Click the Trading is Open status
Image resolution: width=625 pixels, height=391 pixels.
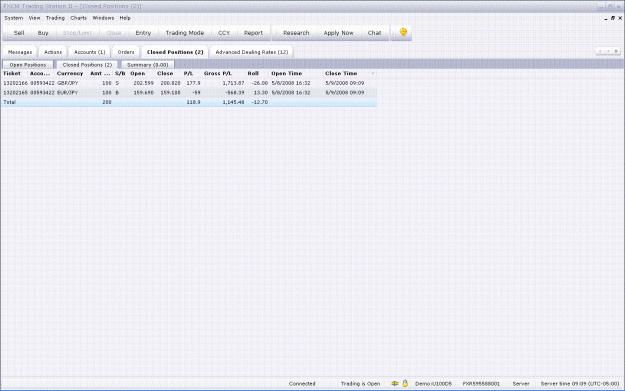(360, 384)
